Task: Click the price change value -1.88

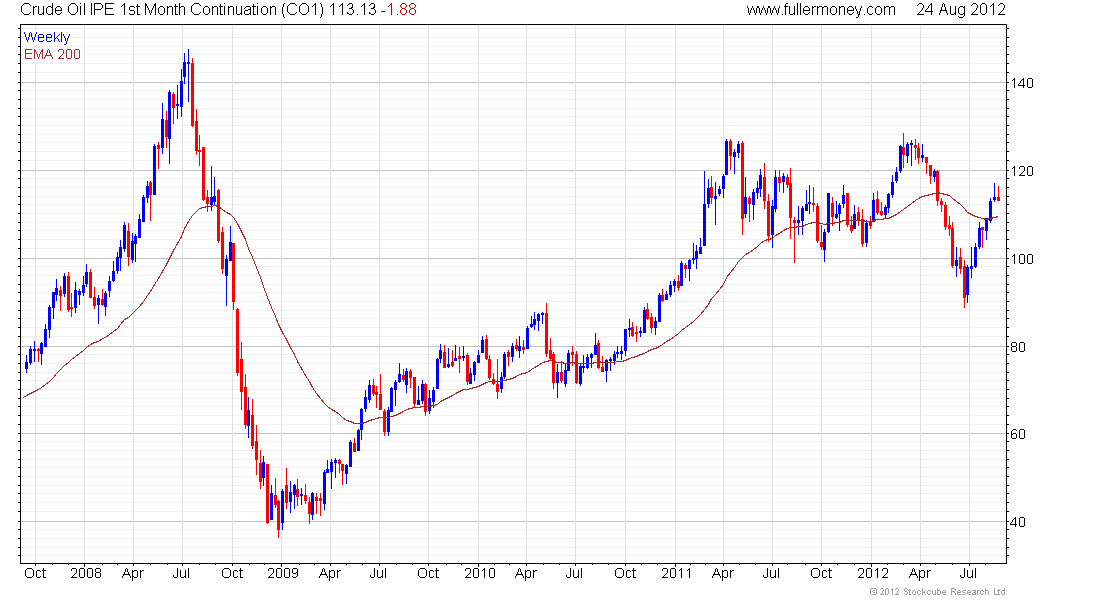Action: [398, 10]
